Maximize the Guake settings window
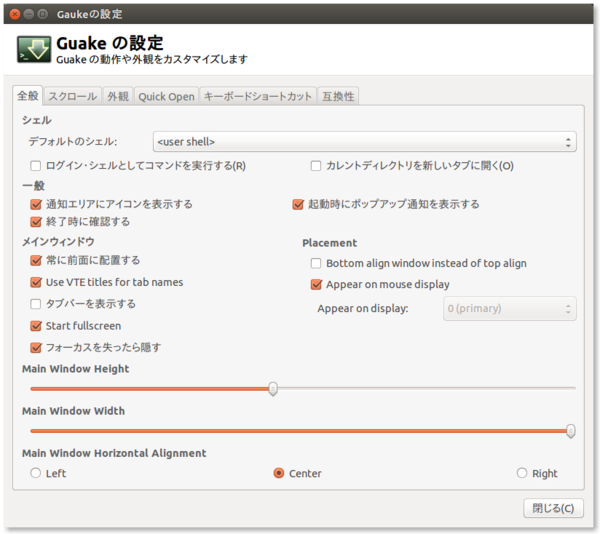This screenshot has height=534, width=600. (x=42, y=14)
